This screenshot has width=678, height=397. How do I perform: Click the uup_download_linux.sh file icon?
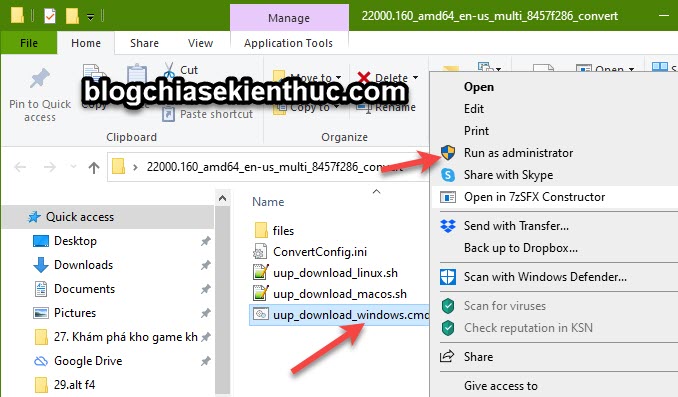[260, 272]
